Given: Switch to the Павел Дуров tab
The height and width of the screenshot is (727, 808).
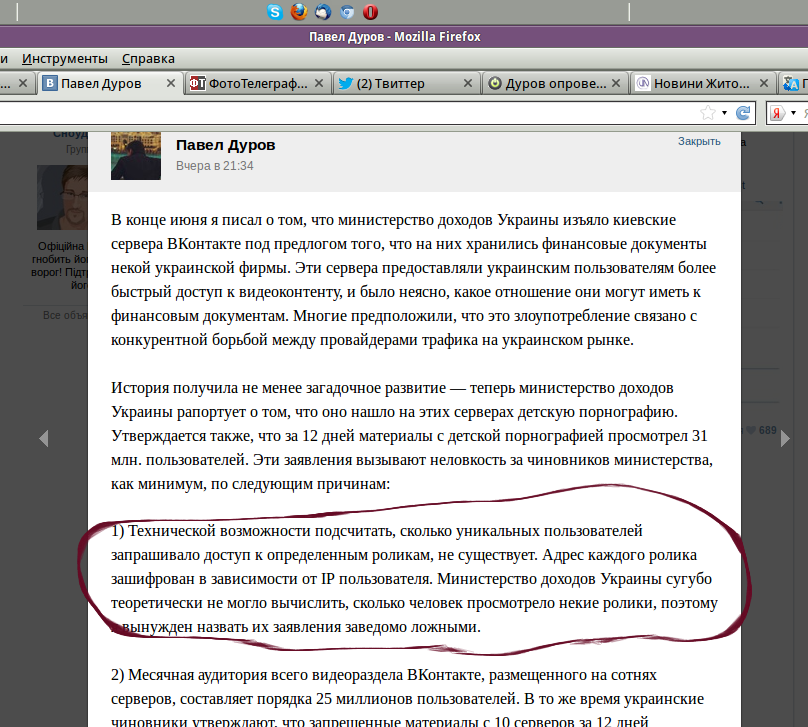Looking at the screenshot, I should pyautogui.click(x=111, y=83).
